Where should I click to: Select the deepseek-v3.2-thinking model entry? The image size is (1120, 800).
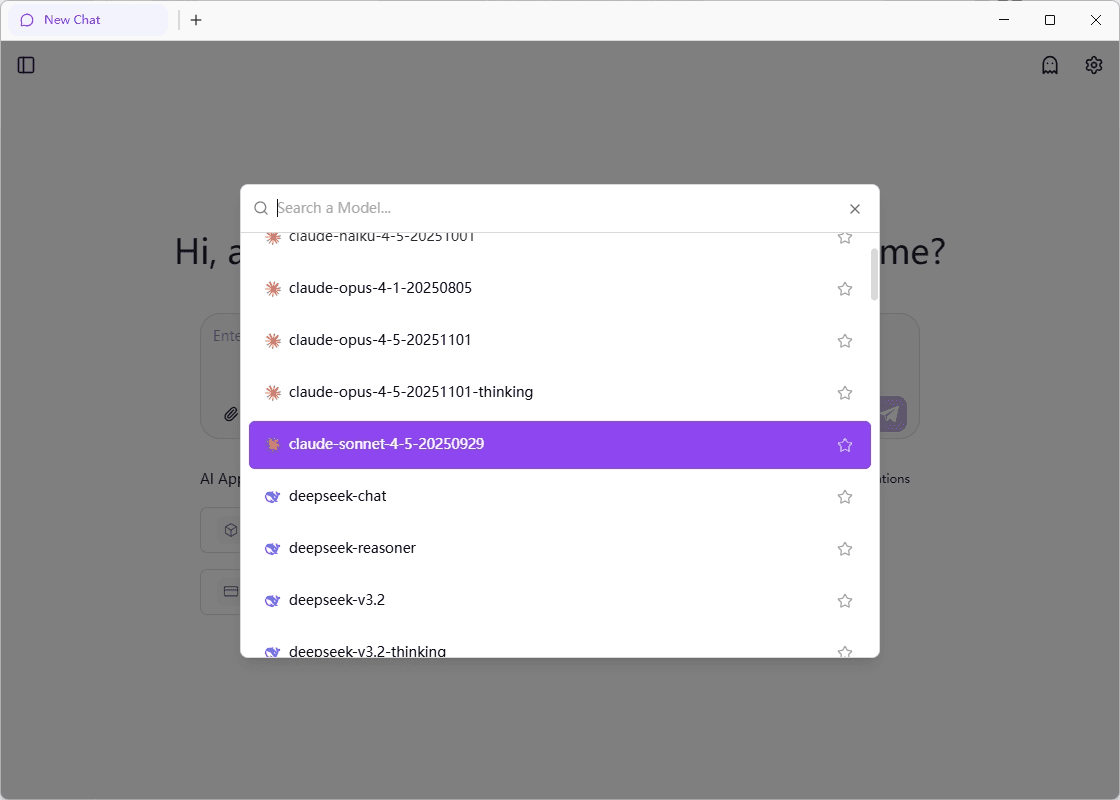click(x=367, y=650)
